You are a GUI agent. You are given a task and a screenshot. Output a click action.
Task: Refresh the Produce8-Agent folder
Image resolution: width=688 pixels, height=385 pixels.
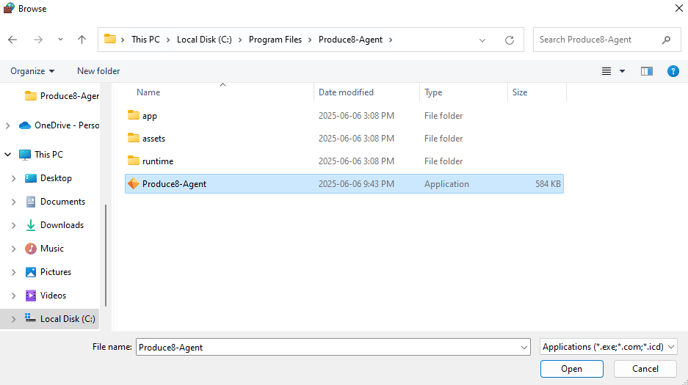(x=509, y=40)
